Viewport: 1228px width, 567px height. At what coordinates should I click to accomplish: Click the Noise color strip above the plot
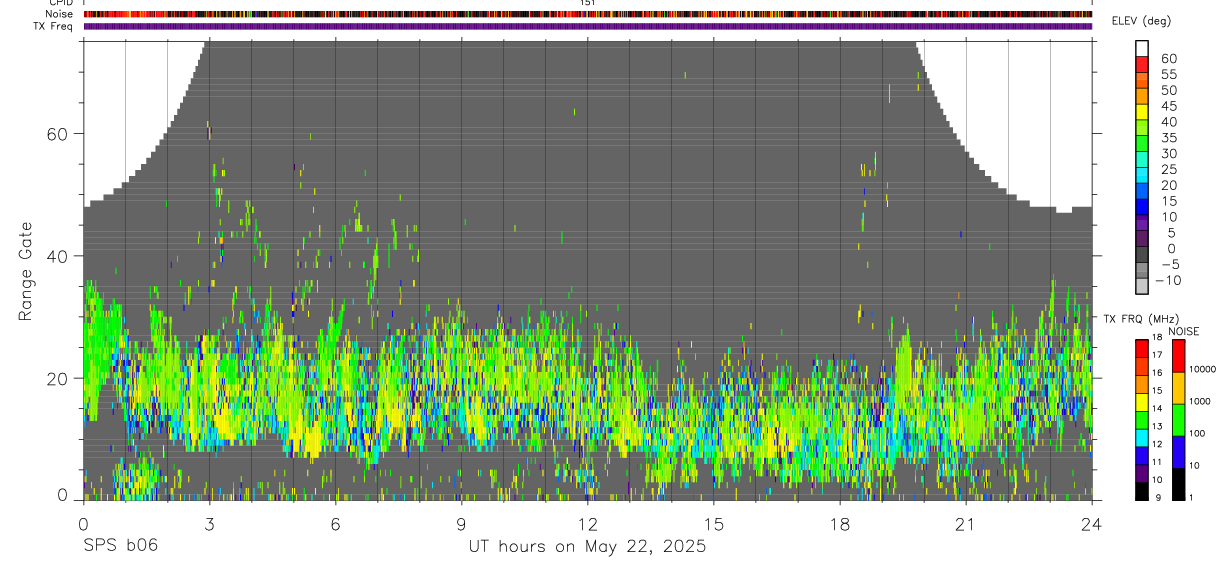[588, 14]
